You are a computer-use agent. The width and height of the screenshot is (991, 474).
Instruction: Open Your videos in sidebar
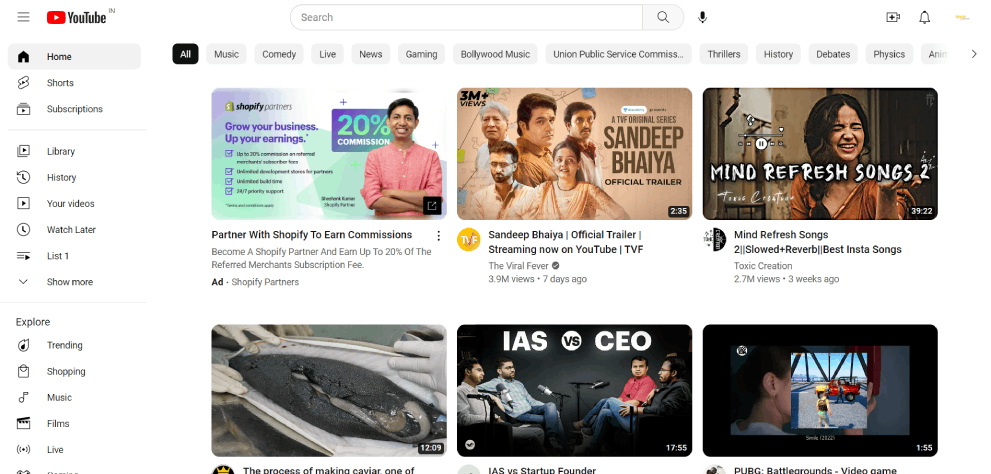pos(75,204)
